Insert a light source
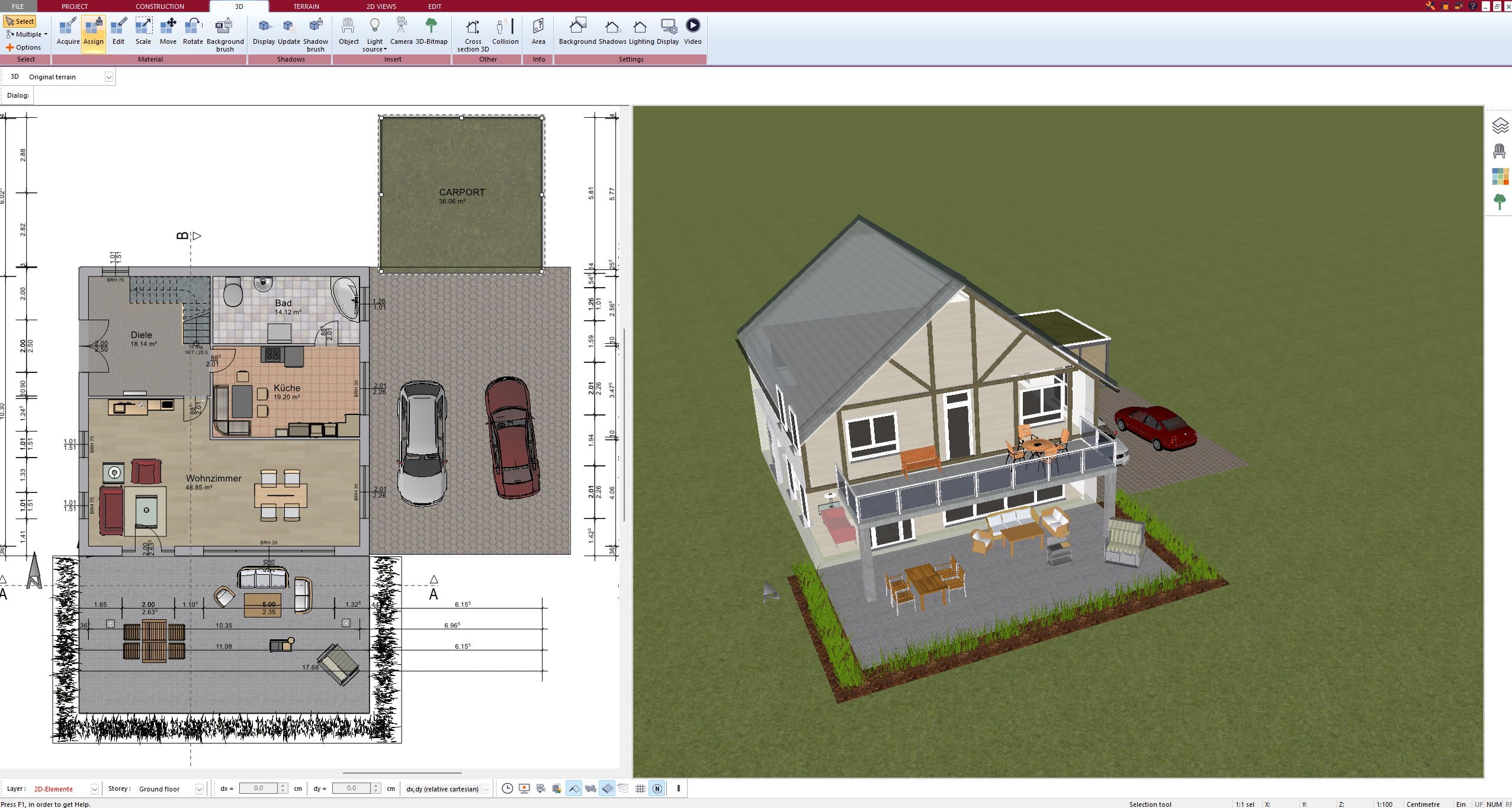1512x808 pixels. (374, 31)
